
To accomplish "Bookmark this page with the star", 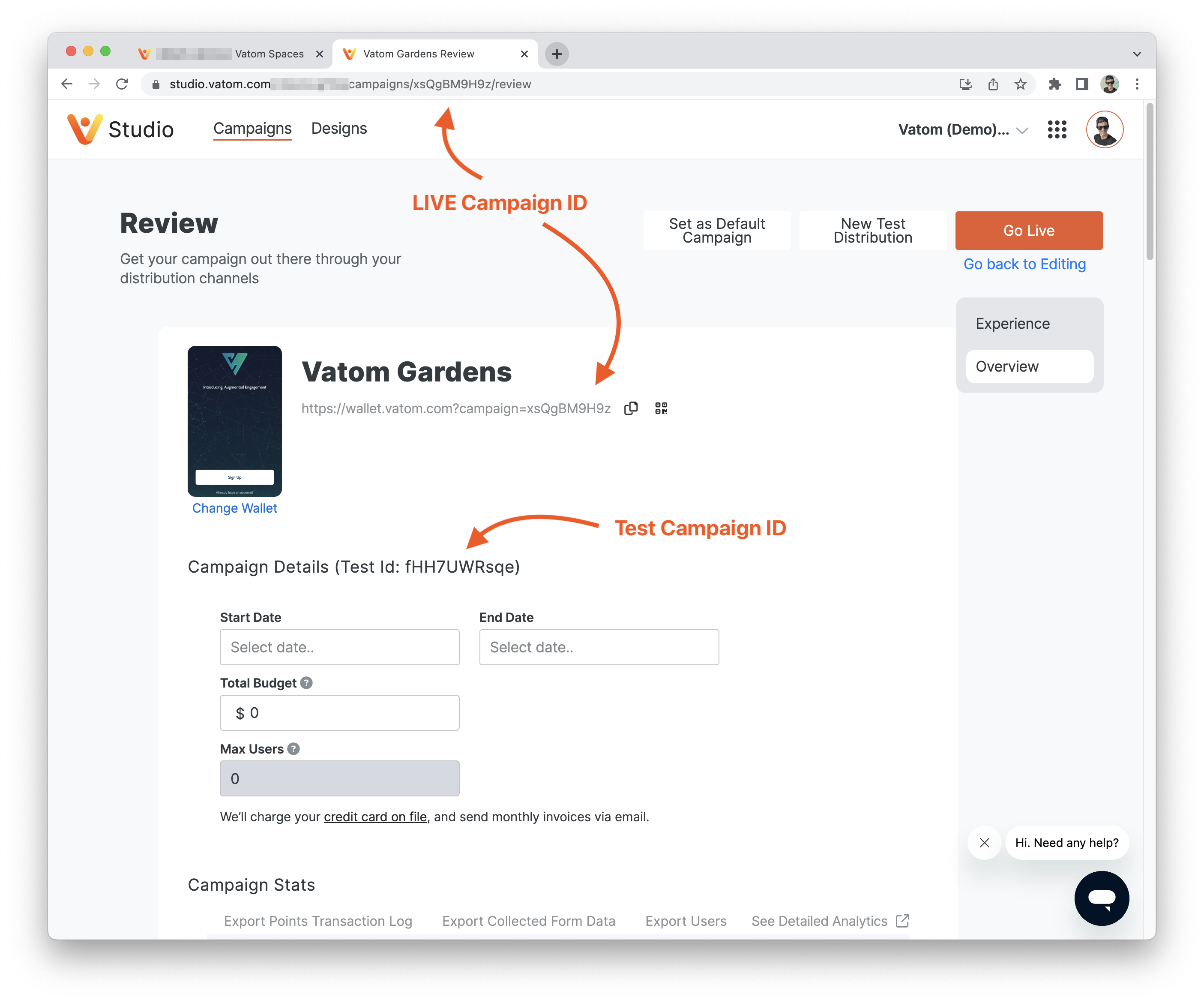I will point(1021,84).
